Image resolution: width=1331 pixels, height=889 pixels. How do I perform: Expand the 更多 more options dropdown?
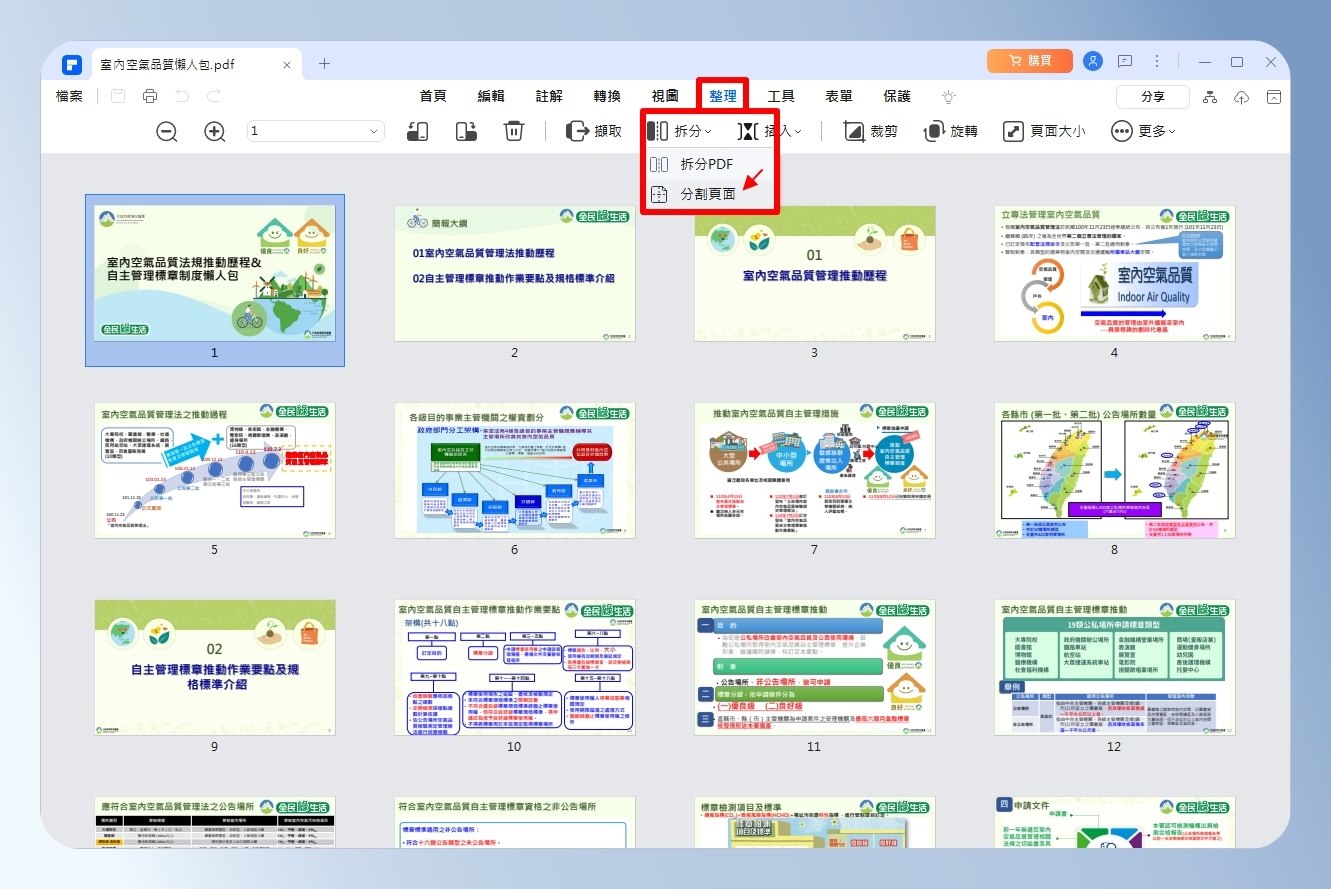pos(1144,131)
